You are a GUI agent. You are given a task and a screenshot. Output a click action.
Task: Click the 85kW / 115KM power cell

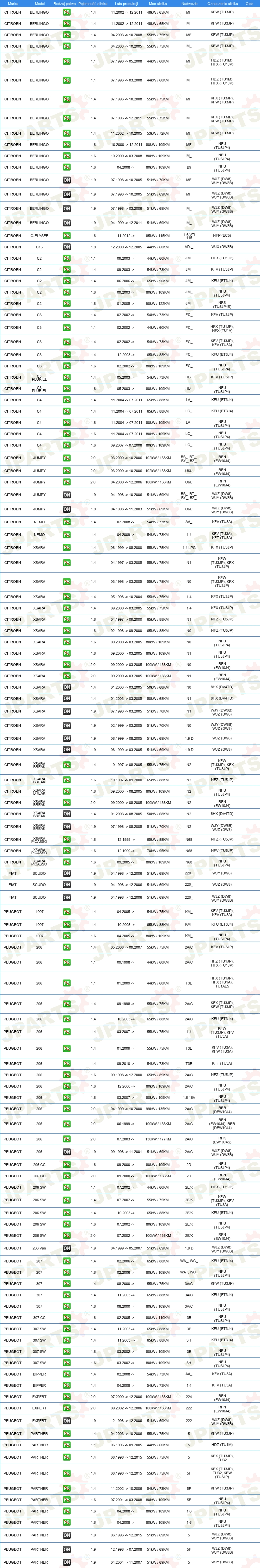(157, 235)
